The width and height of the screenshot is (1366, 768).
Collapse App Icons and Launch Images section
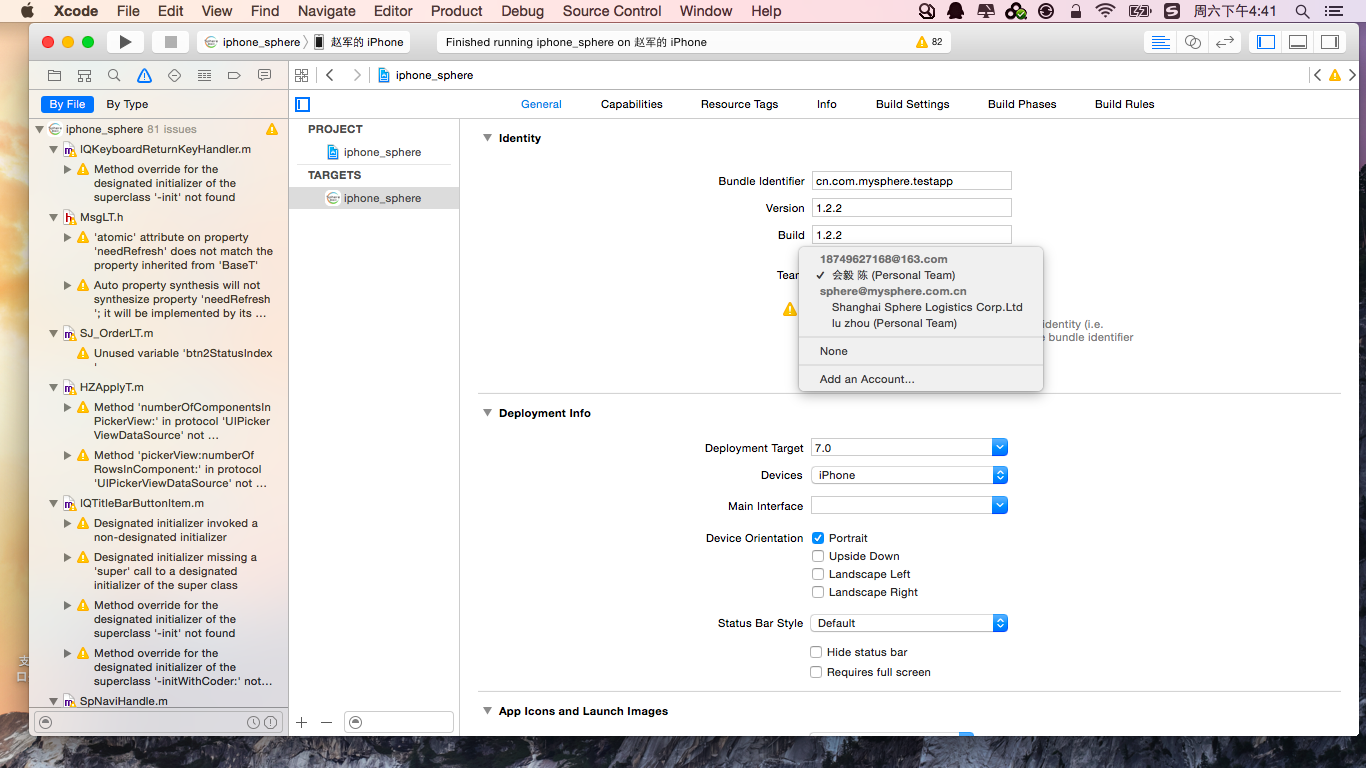488,711
